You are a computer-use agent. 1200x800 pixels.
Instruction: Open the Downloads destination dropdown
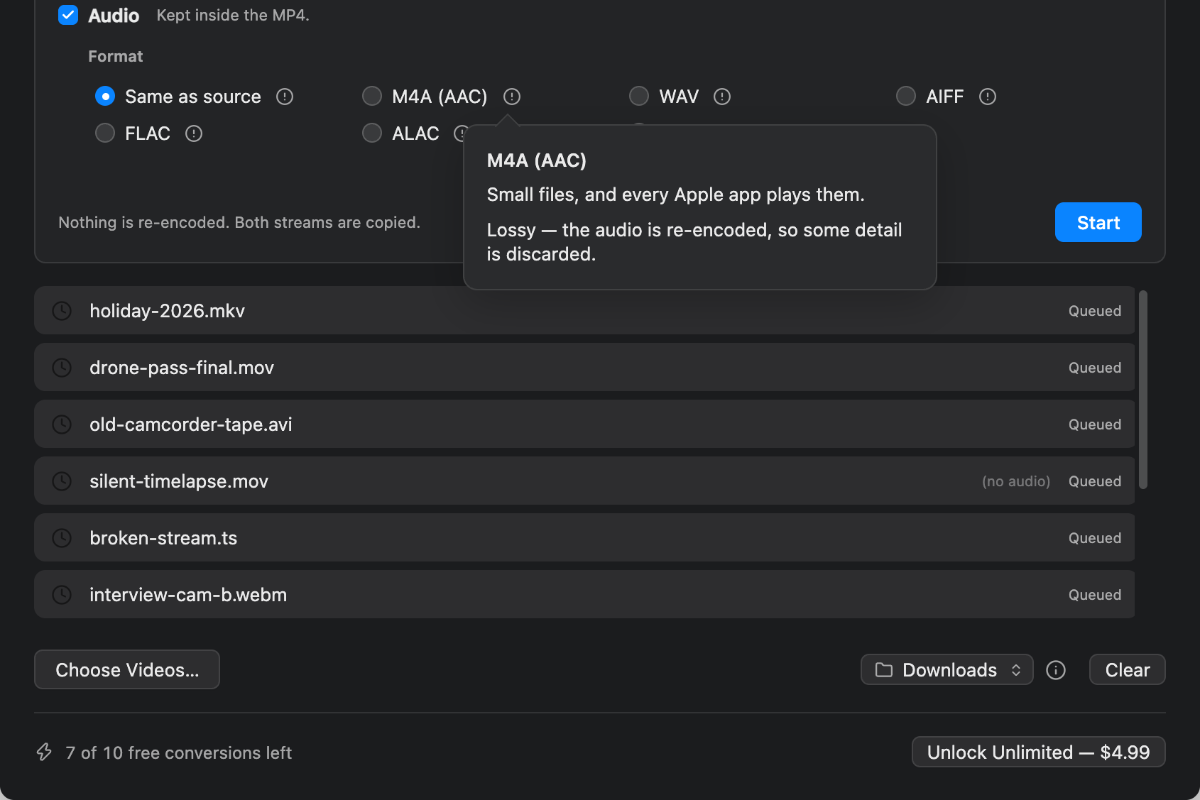(x=947, y=670)
